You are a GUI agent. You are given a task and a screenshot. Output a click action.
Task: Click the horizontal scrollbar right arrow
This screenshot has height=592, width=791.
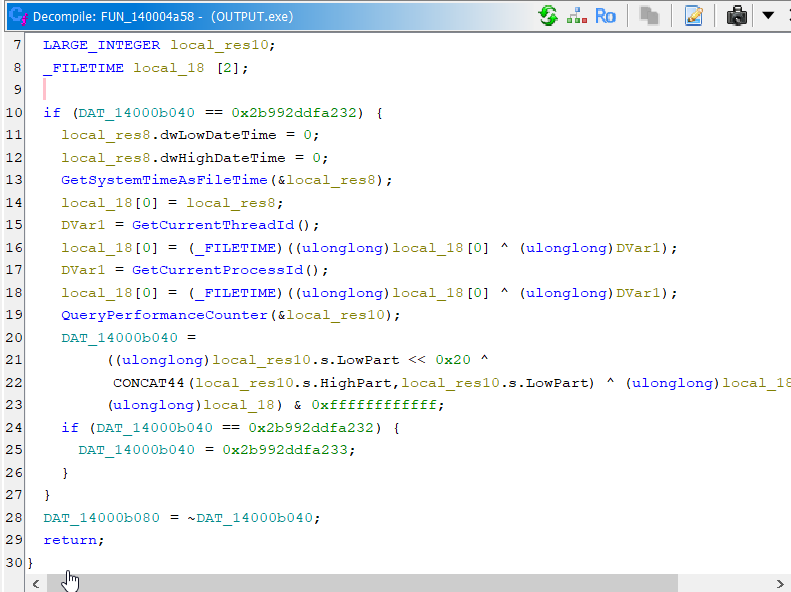point(781,583)
